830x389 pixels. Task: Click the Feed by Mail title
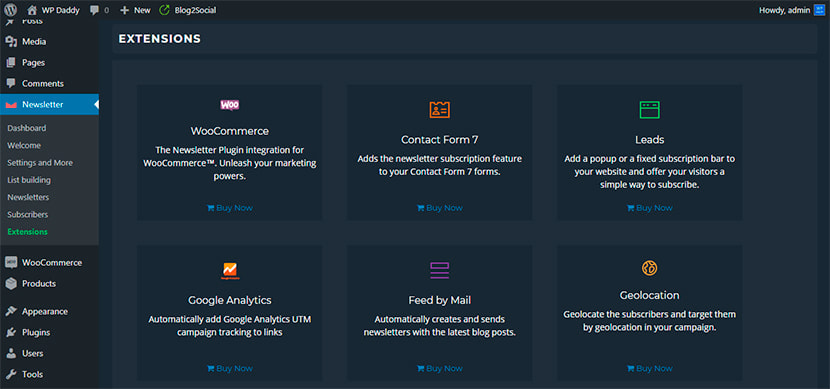click(439, 300)
